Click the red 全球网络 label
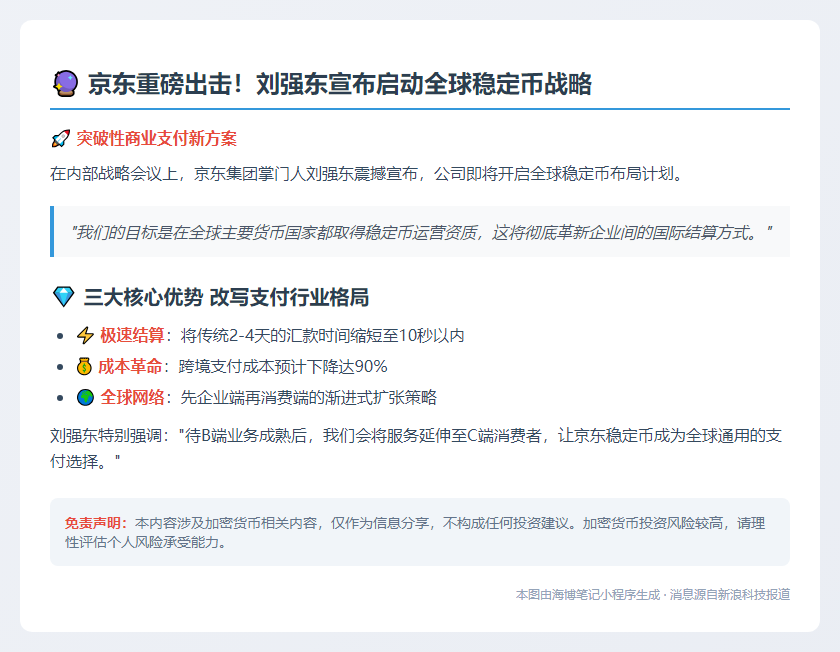Screen dimensions: 840x652 click(x=132, y=397)
